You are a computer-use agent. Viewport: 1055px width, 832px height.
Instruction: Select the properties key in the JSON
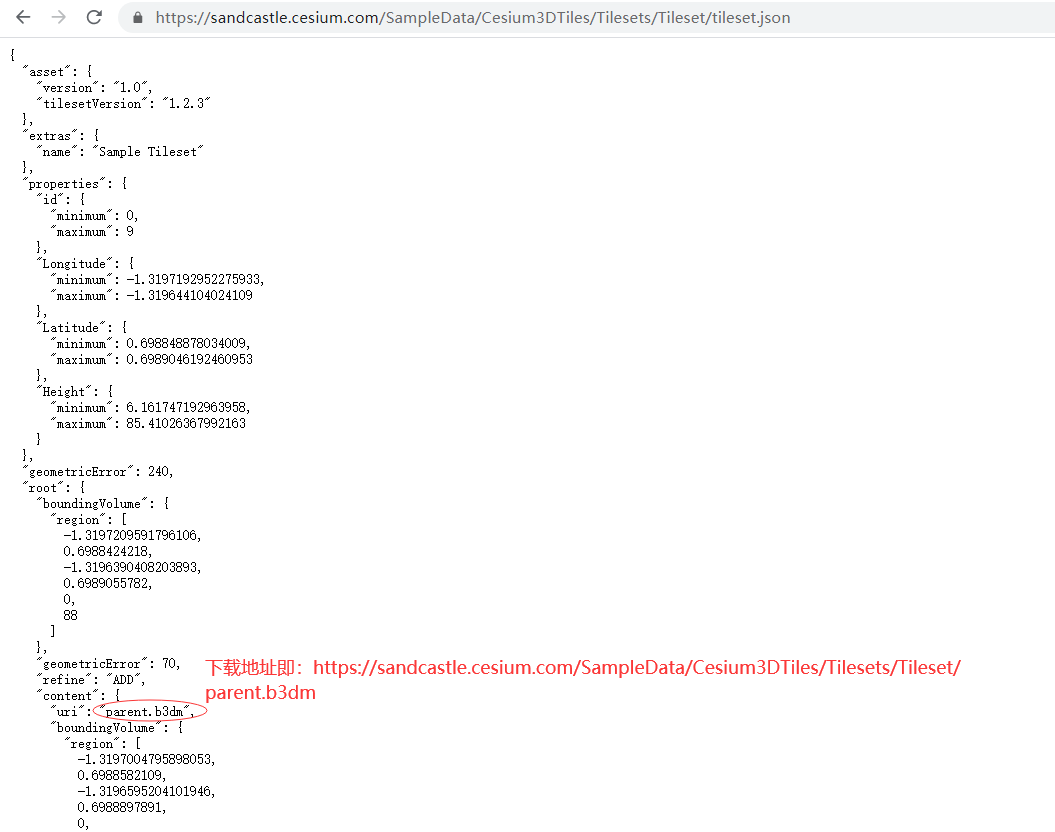[64, 183]
